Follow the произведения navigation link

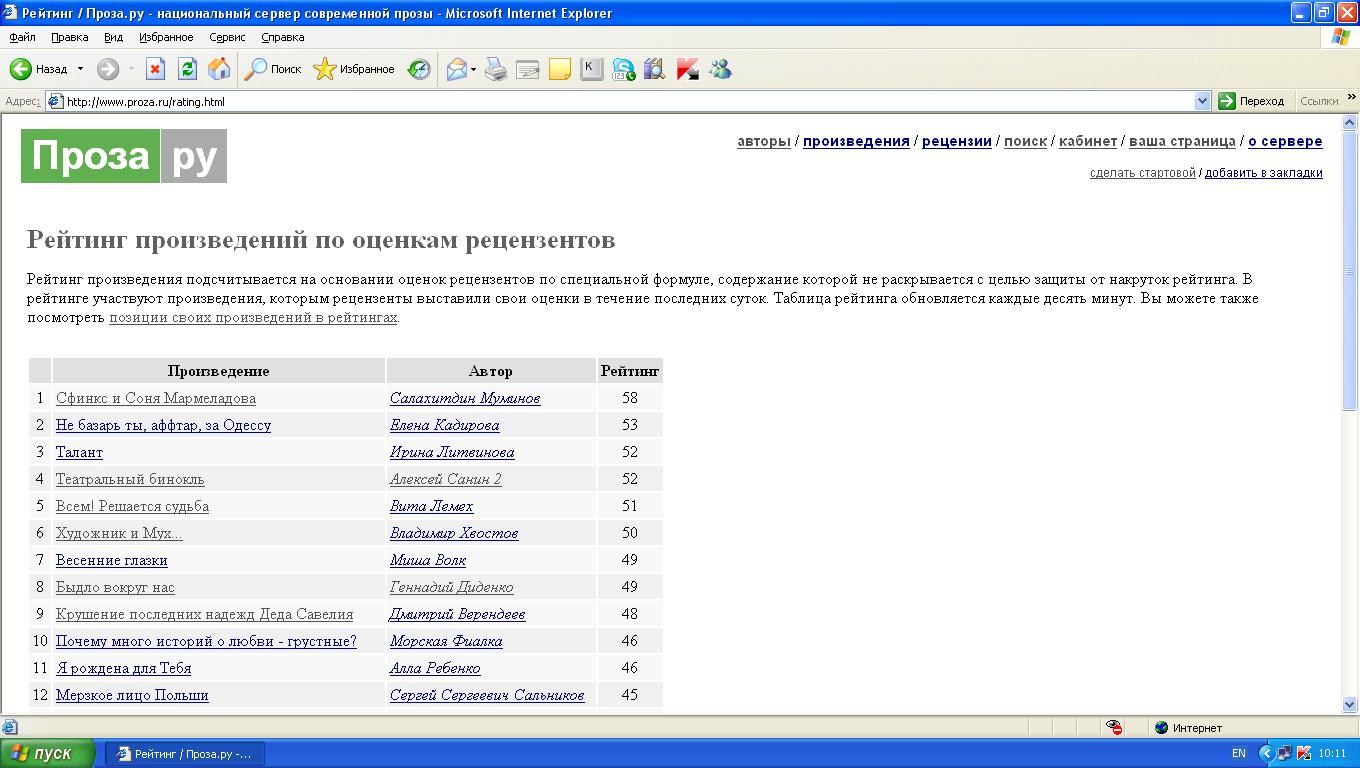tap(856, 141)
